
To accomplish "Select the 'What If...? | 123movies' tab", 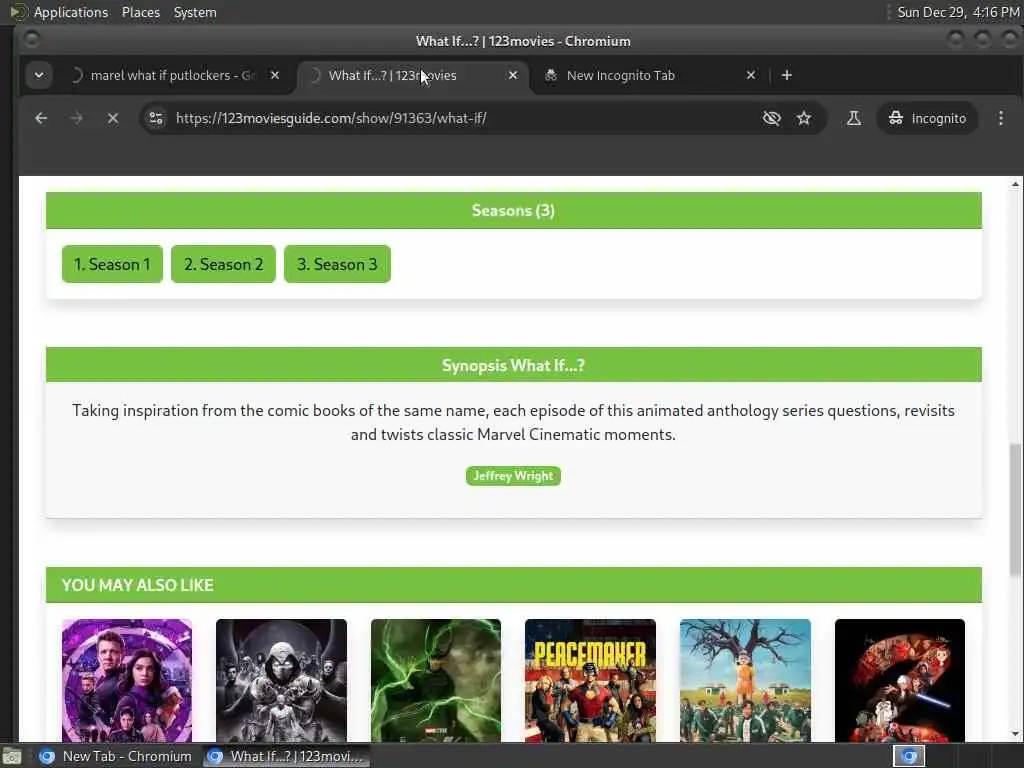I will (413, 75).
